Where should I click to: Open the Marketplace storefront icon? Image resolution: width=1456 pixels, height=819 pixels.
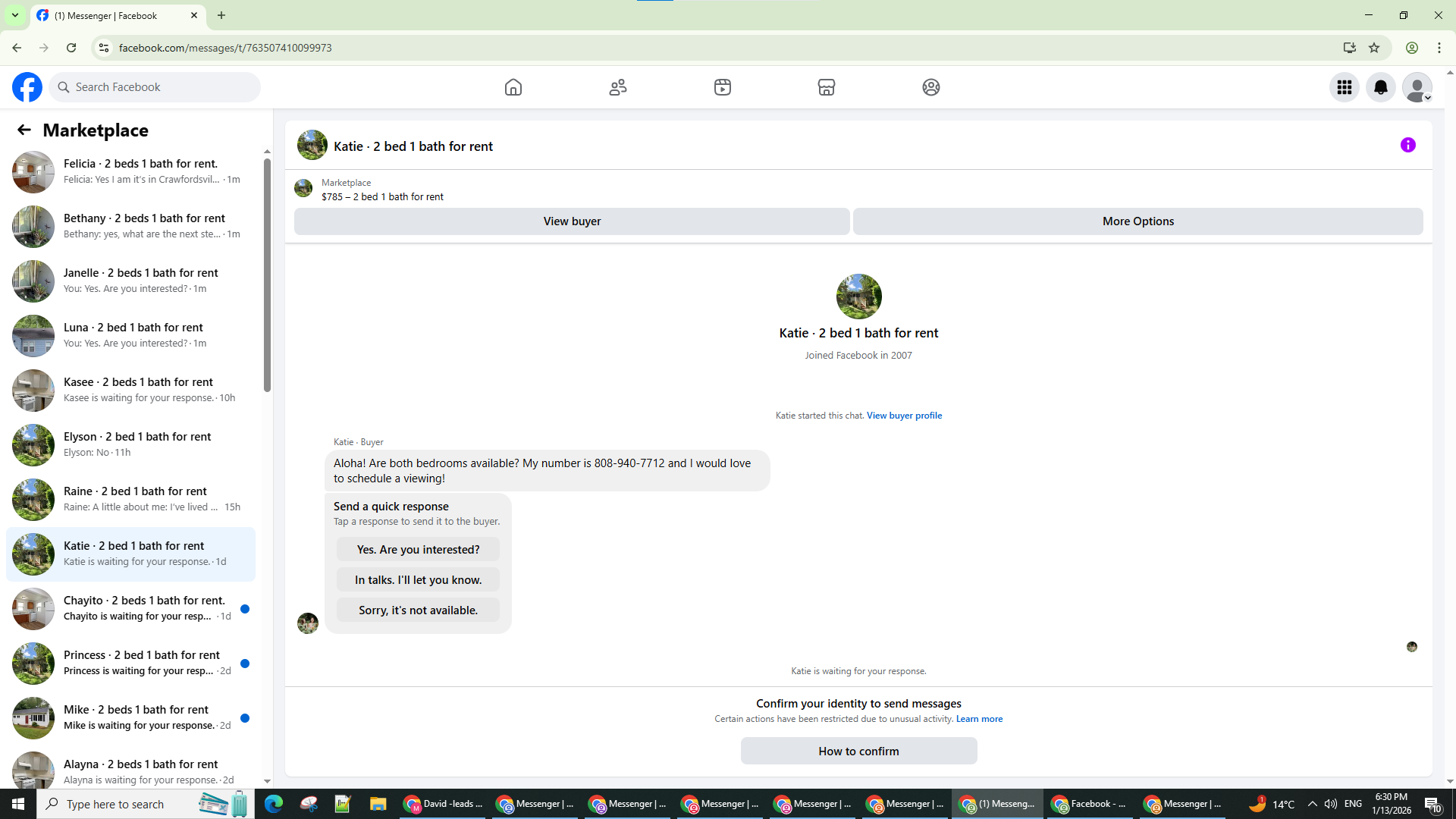pyautogui.click(x=827, y=87)
